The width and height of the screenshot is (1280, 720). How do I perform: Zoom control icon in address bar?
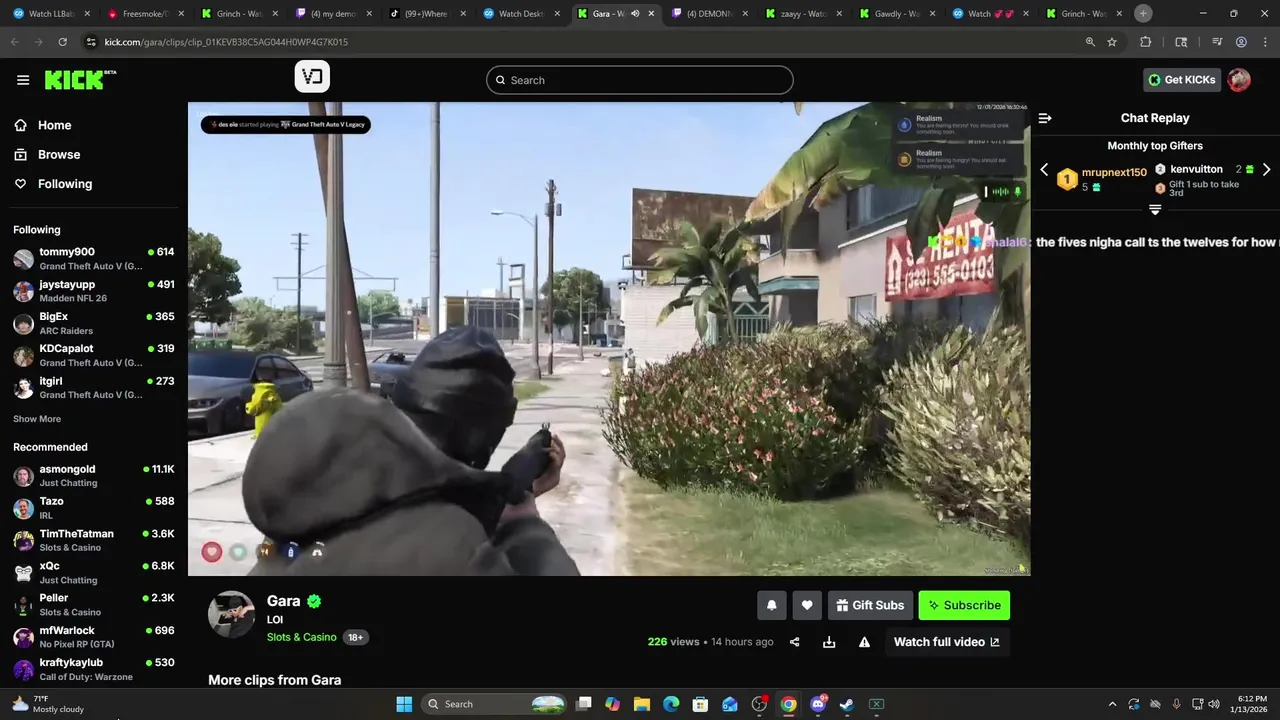[x=1090, y=42]
